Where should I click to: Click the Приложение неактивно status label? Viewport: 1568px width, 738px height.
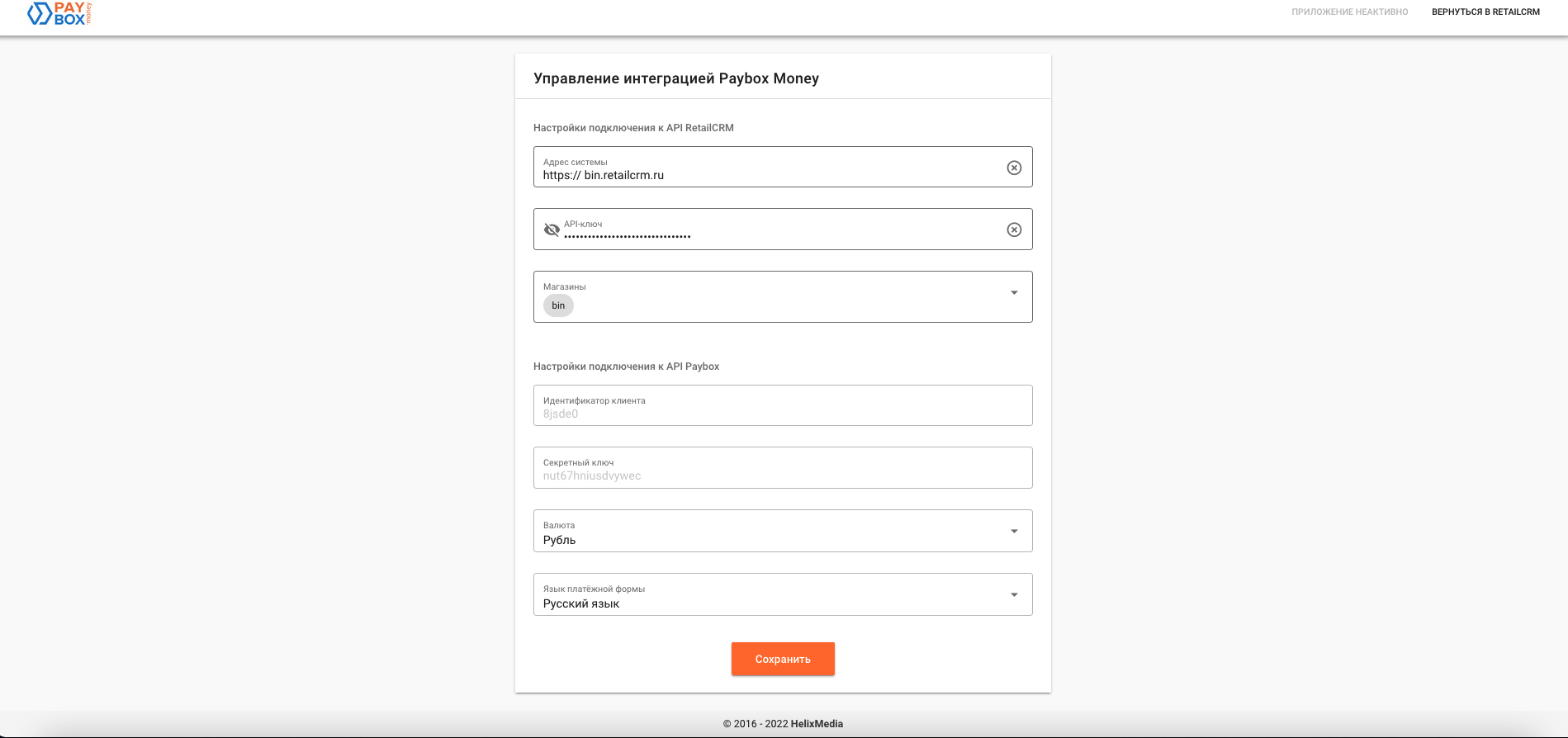coord(1350,12)
